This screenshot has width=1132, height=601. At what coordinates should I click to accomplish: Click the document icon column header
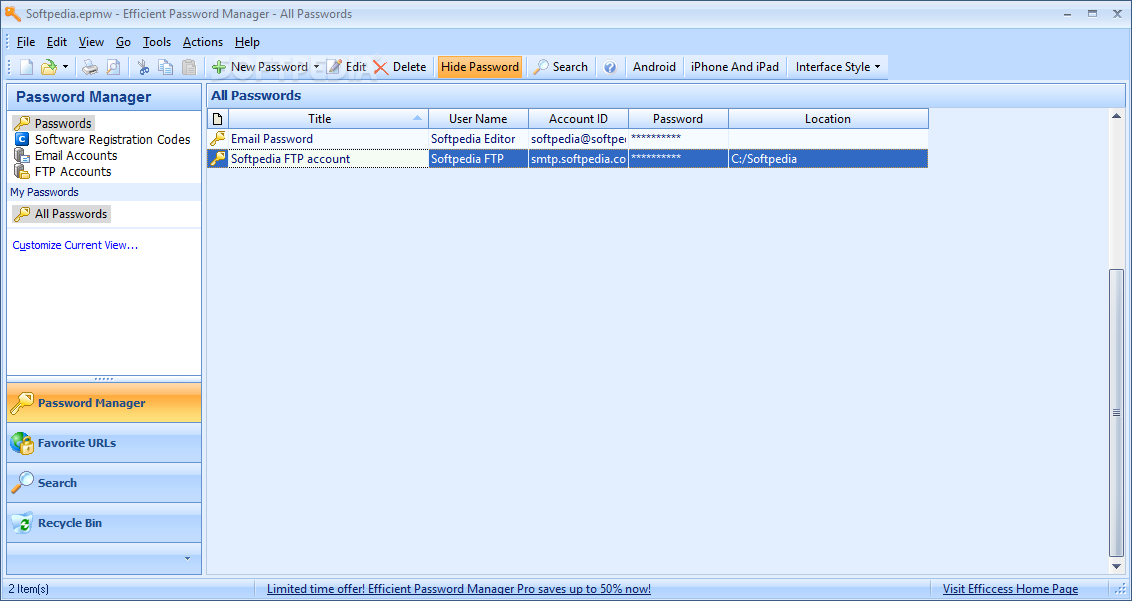pos(218,118)
